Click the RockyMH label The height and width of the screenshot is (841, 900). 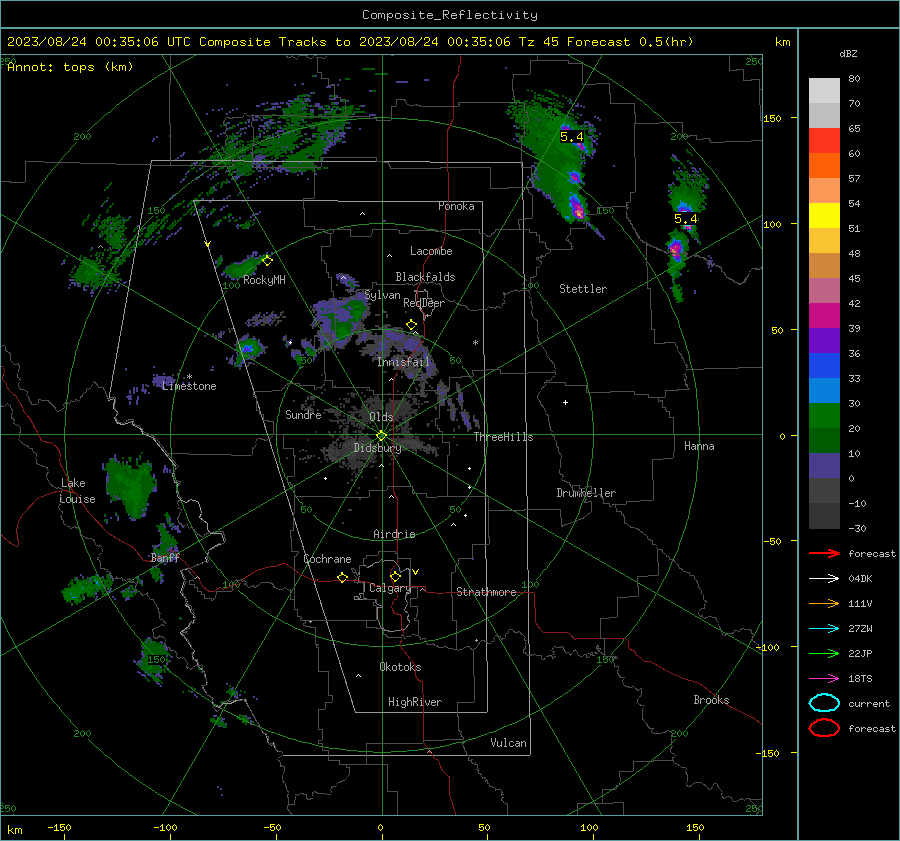pyautogui.click(x=264, y=280)
